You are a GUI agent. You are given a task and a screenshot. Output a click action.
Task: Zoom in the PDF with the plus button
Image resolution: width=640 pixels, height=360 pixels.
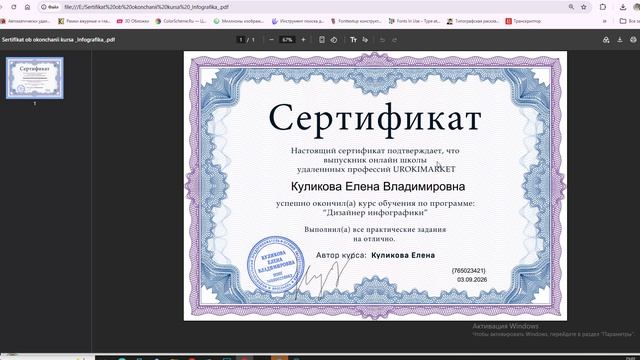click(x=303, y=40)
